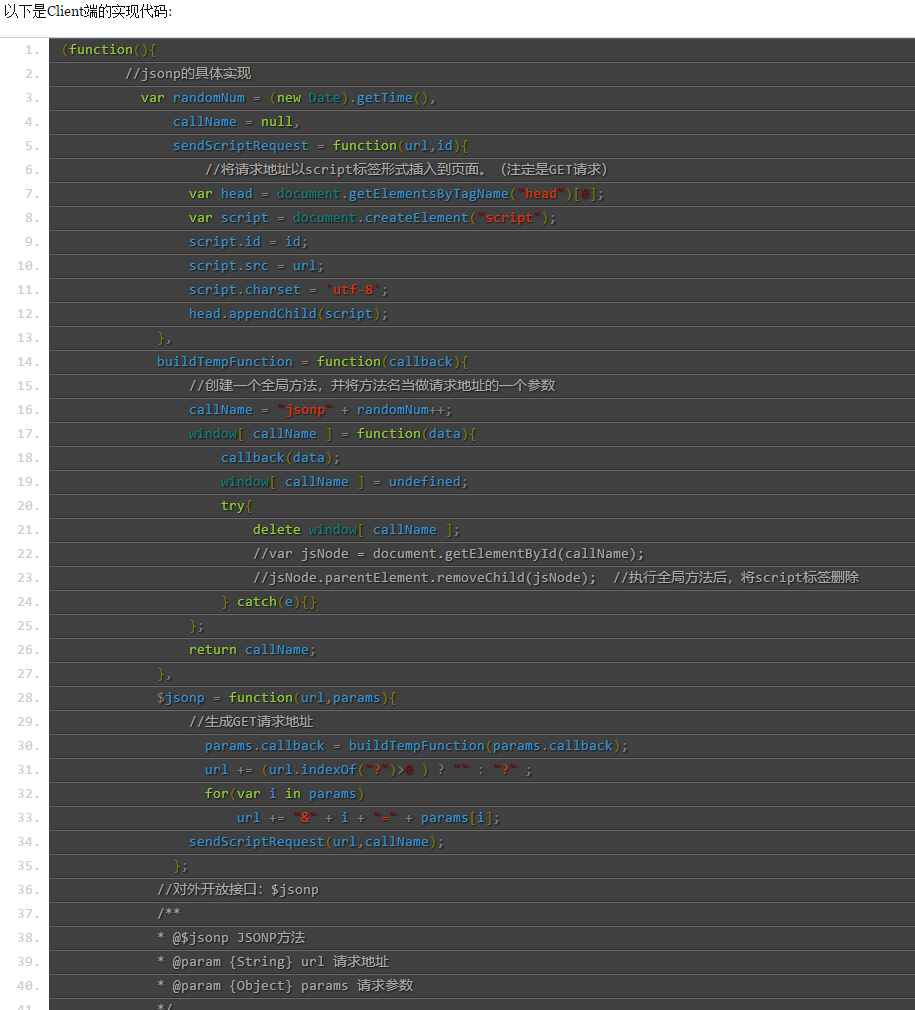Viewport: 915px width, 1010px height.
Task: Click 'buildTempFunction' call on line 30
Action: (416, 746)
